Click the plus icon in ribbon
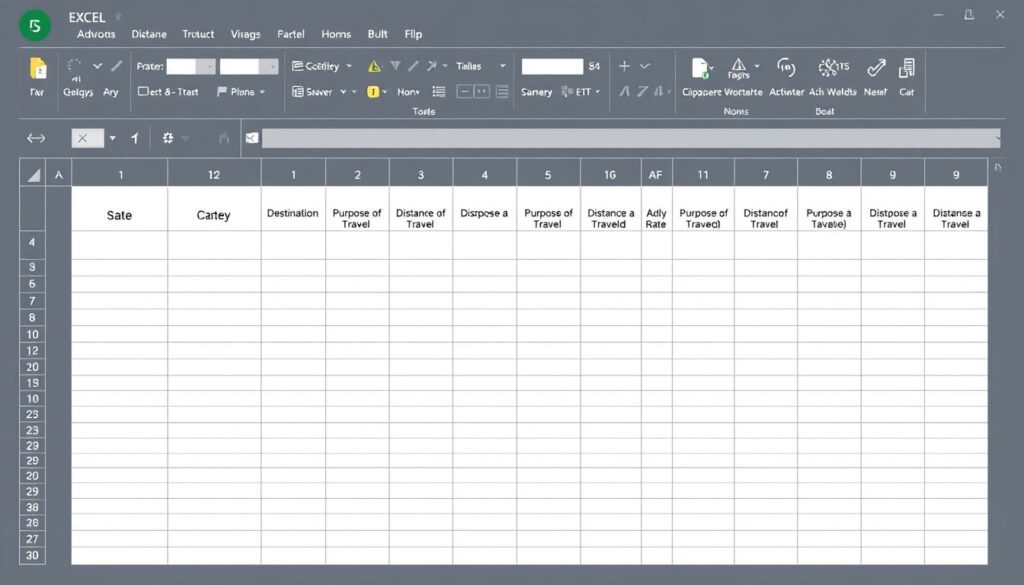The image size is (1024, 585). [624, 66]
